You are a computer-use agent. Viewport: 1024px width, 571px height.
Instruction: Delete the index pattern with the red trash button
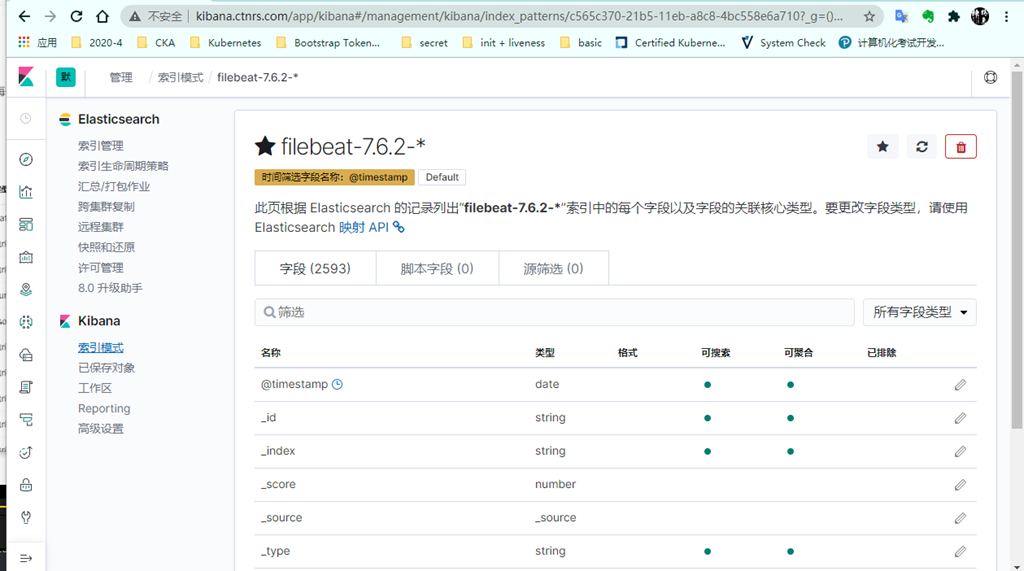(961, 147)
